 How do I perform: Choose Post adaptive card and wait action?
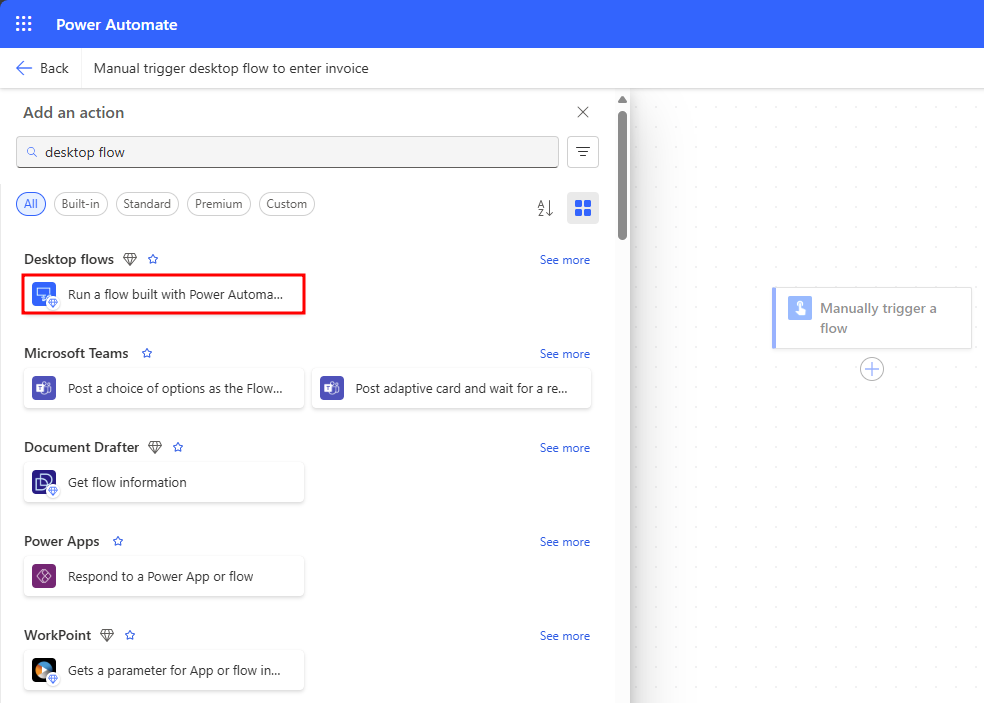(451, 389)
